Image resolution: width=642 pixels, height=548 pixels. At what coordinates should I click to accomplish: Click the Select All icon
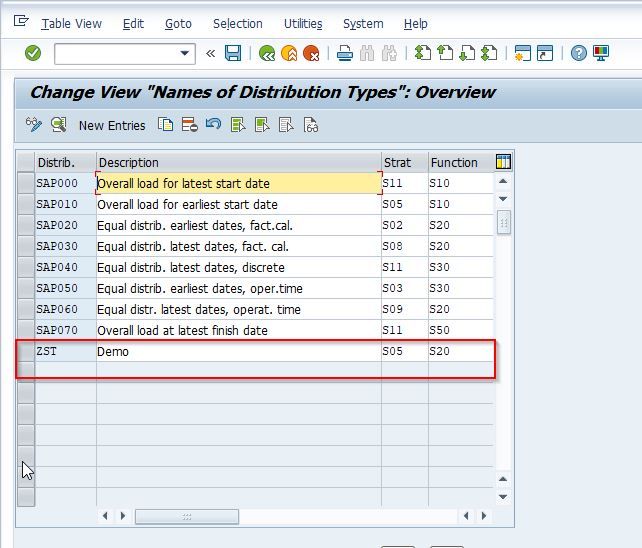(x=238, y=125)
